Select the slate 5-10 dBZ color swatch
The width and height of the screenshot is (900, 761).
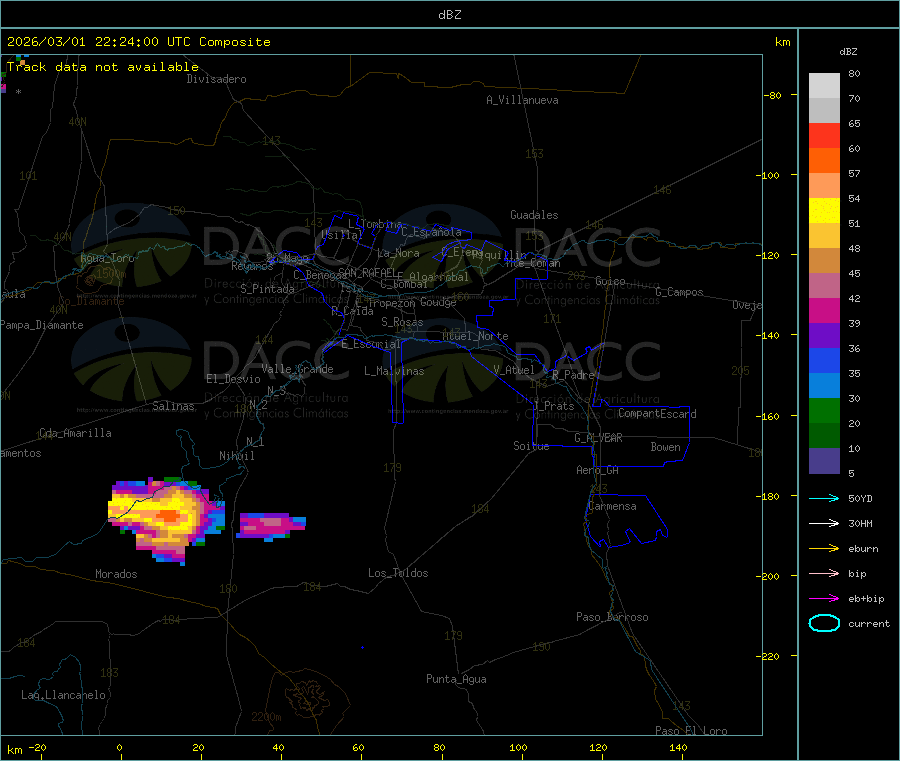[824, 461]
